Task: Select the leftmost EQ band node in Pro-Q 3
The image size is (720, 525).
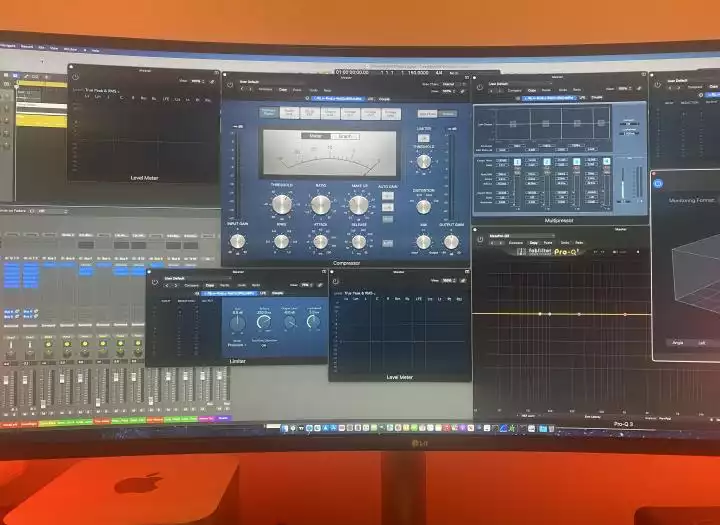Action: click(x=540, y=314)
